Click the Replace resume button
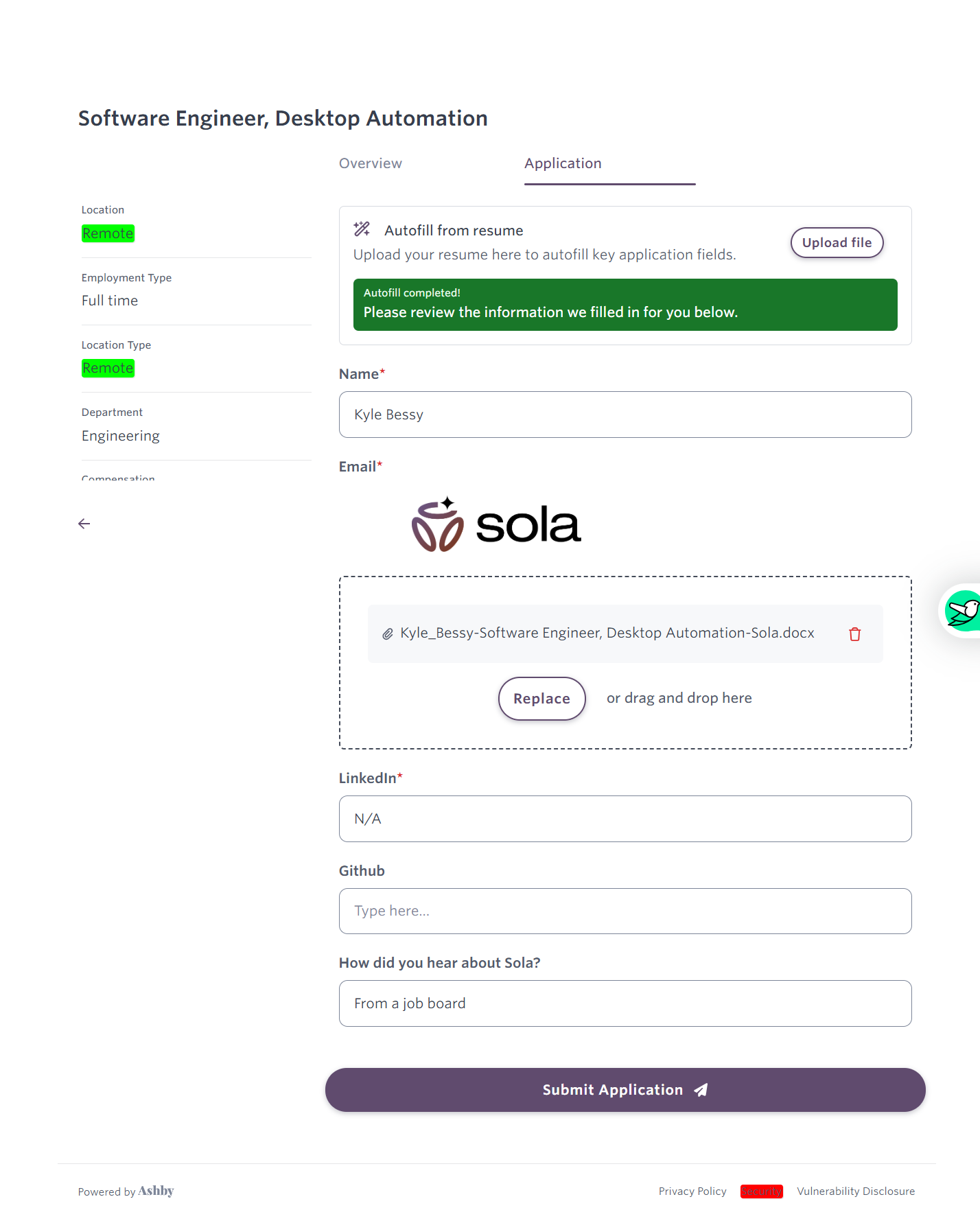The width and height of the screenshot is (980, 1221). tap(541, 699)
